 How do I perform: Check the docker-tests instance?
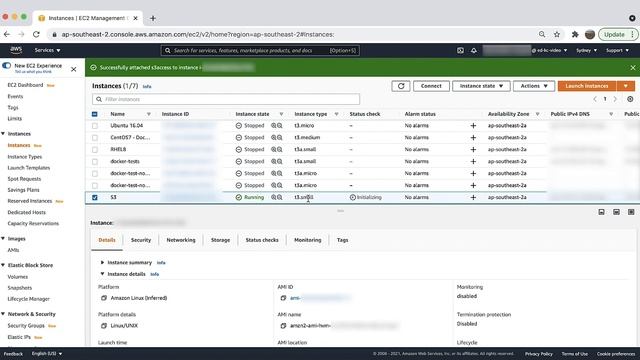[x=95, y=162]
